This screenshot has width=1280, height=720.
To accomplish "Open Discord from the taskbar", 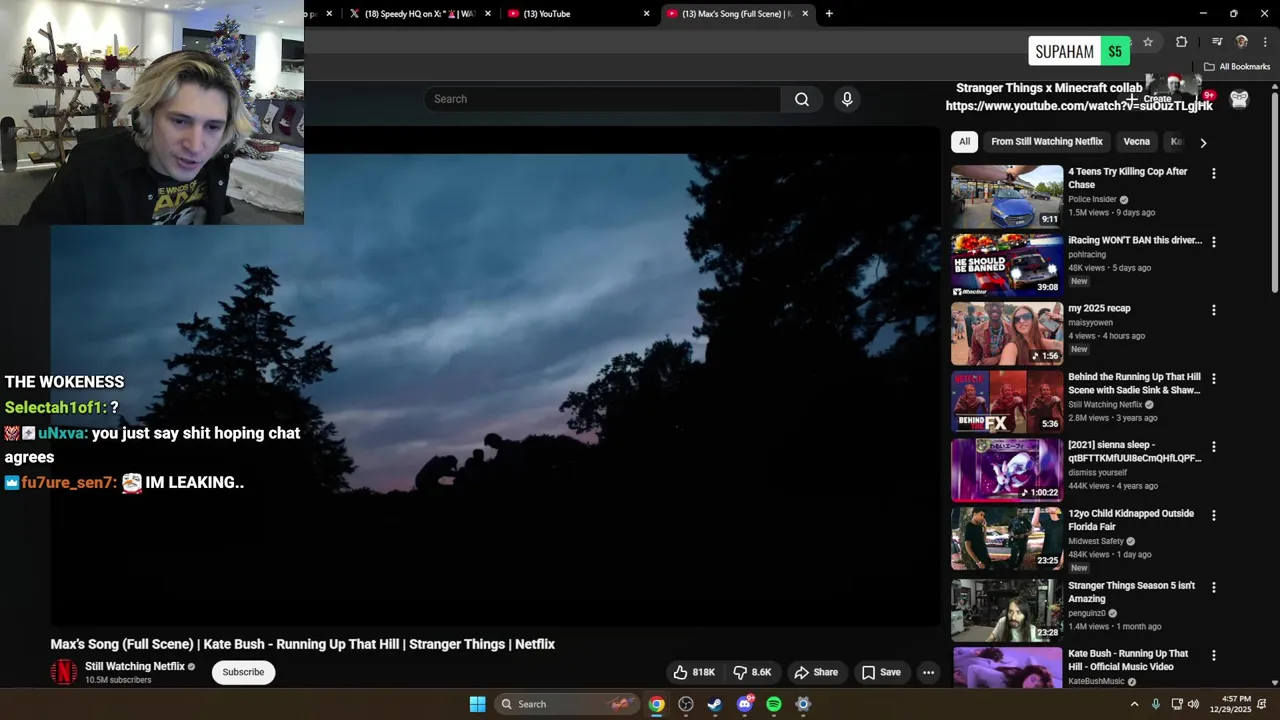I will pyautogui.click(x=745, y=704).
